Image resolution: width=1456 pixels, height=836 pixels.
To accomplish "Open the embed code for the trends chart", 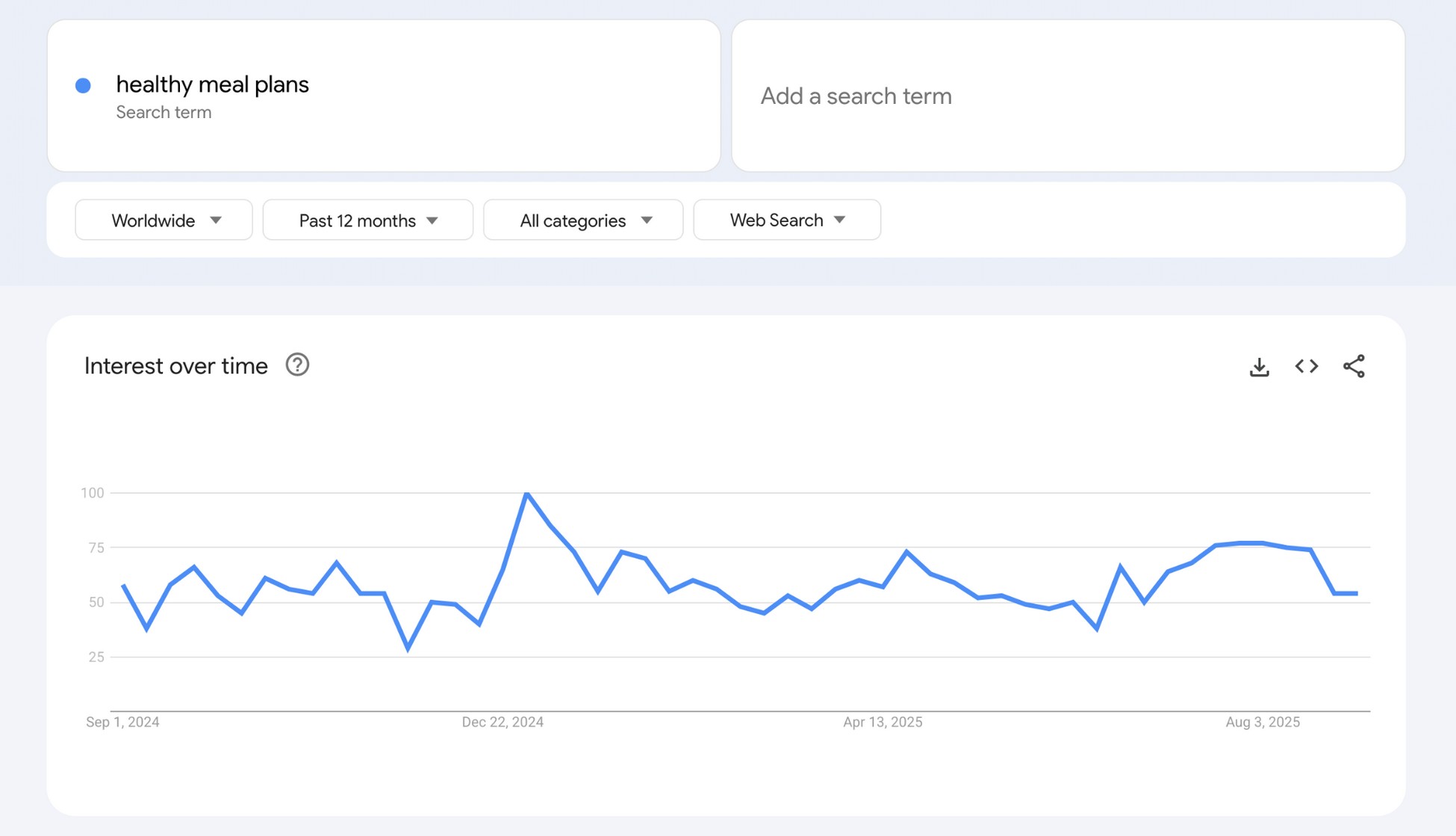I will click(x=1306, y=366).
